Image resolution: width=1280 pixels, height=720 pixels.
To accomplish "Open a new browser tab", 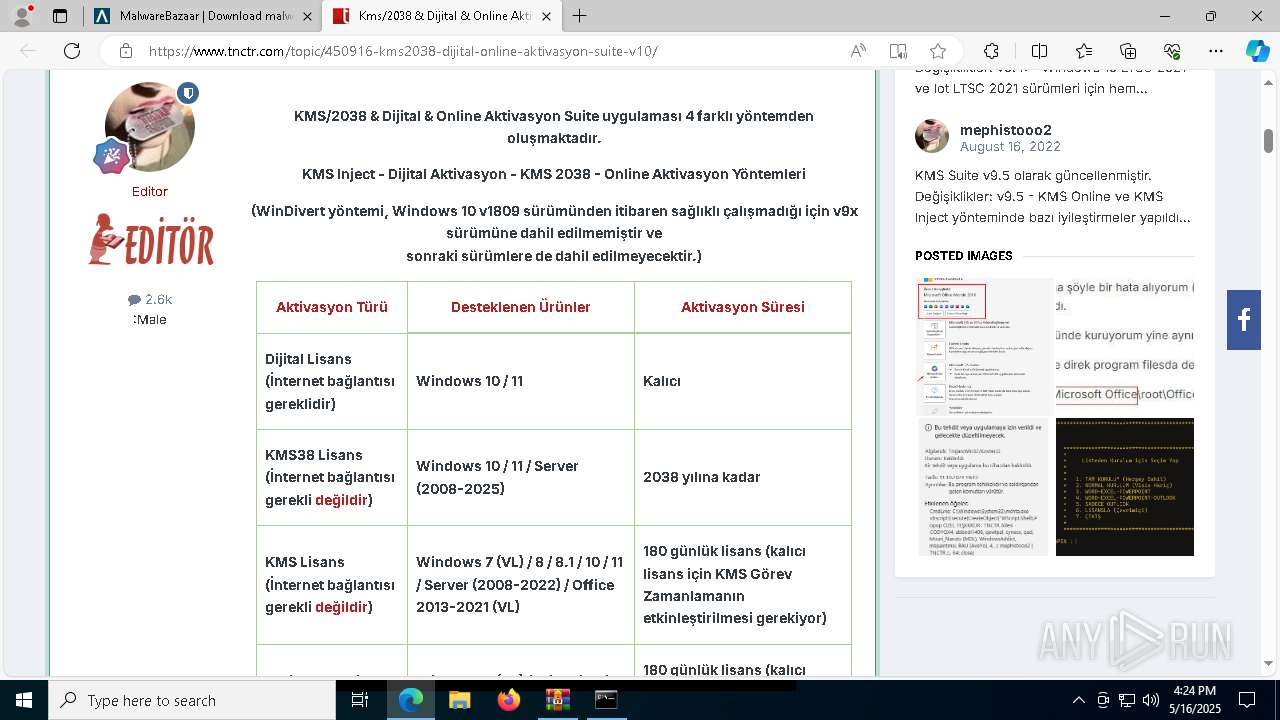I will pyautogui.click(x=579, y=16).
